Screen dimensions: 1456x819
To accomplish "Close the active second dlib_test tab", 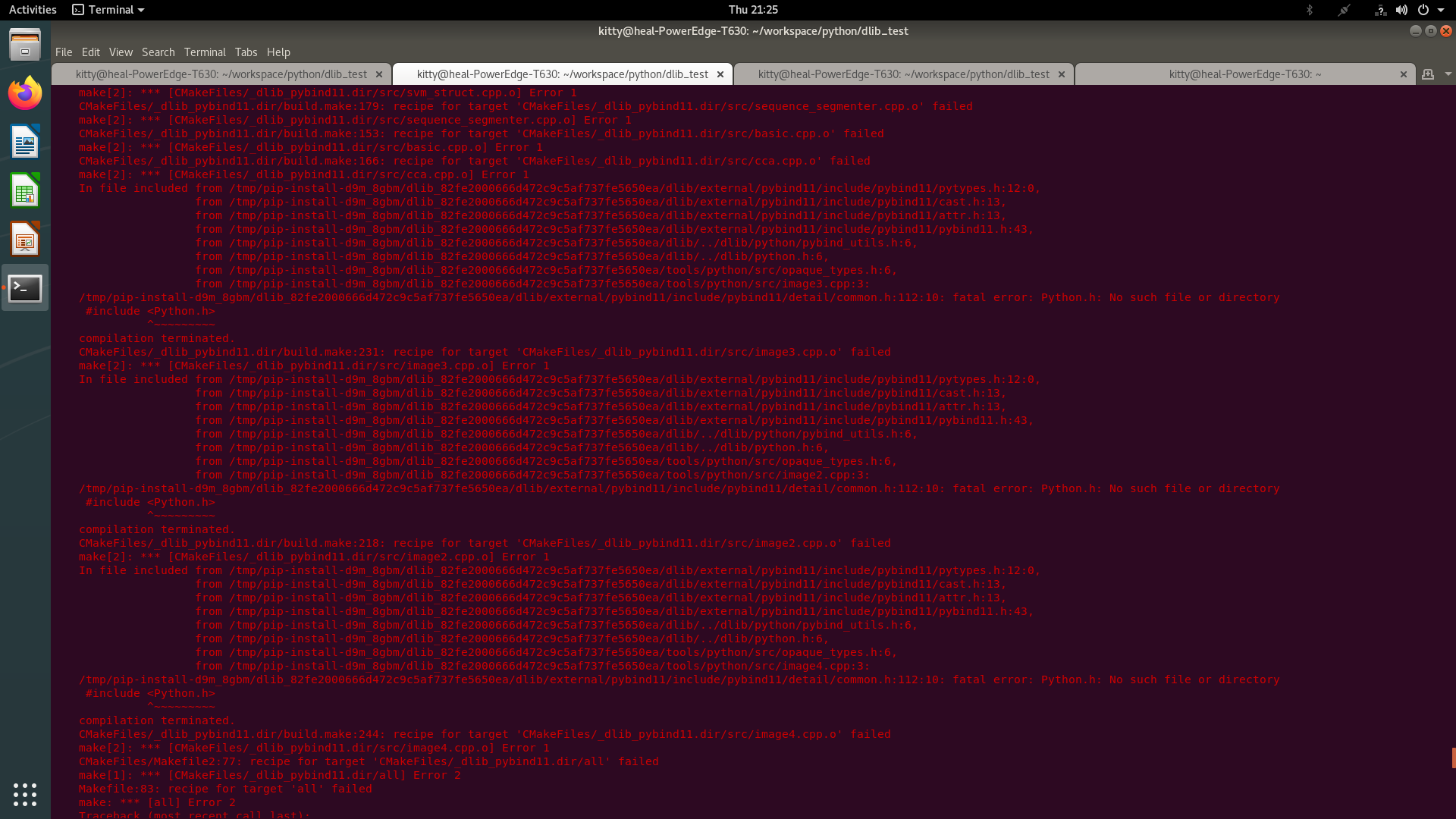I will click(x=720, y=74).
